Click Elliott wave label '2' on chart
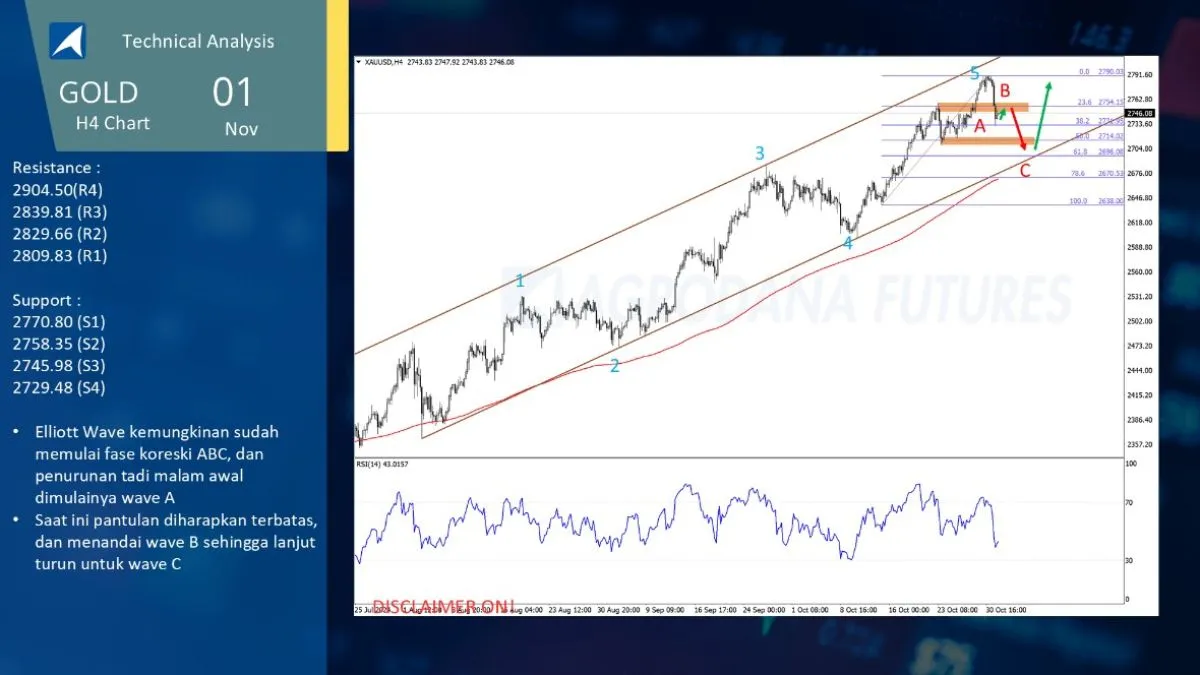 pyautogui.click(x=615, y=366)
